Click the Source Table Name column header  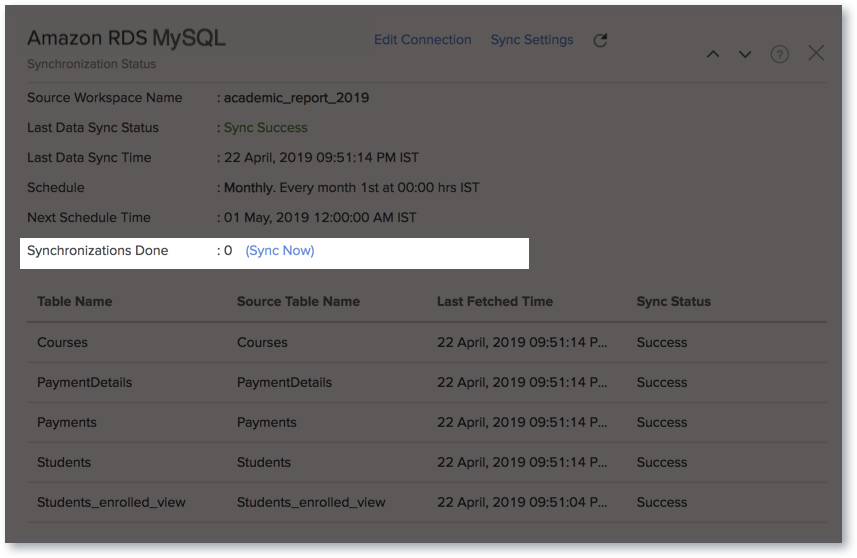point(298,302)
